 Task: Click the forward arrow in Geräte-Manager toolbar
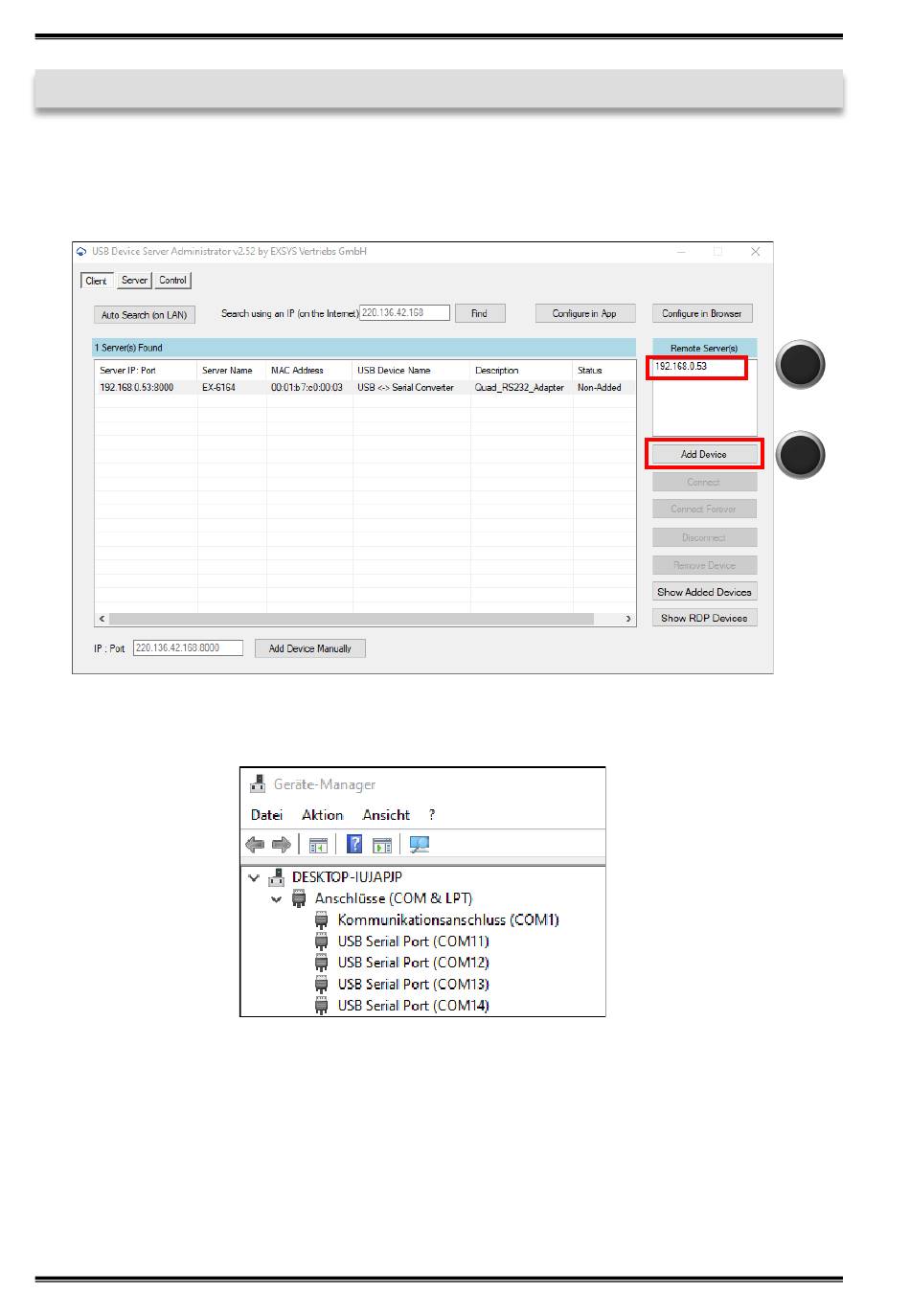pos(281,845)
